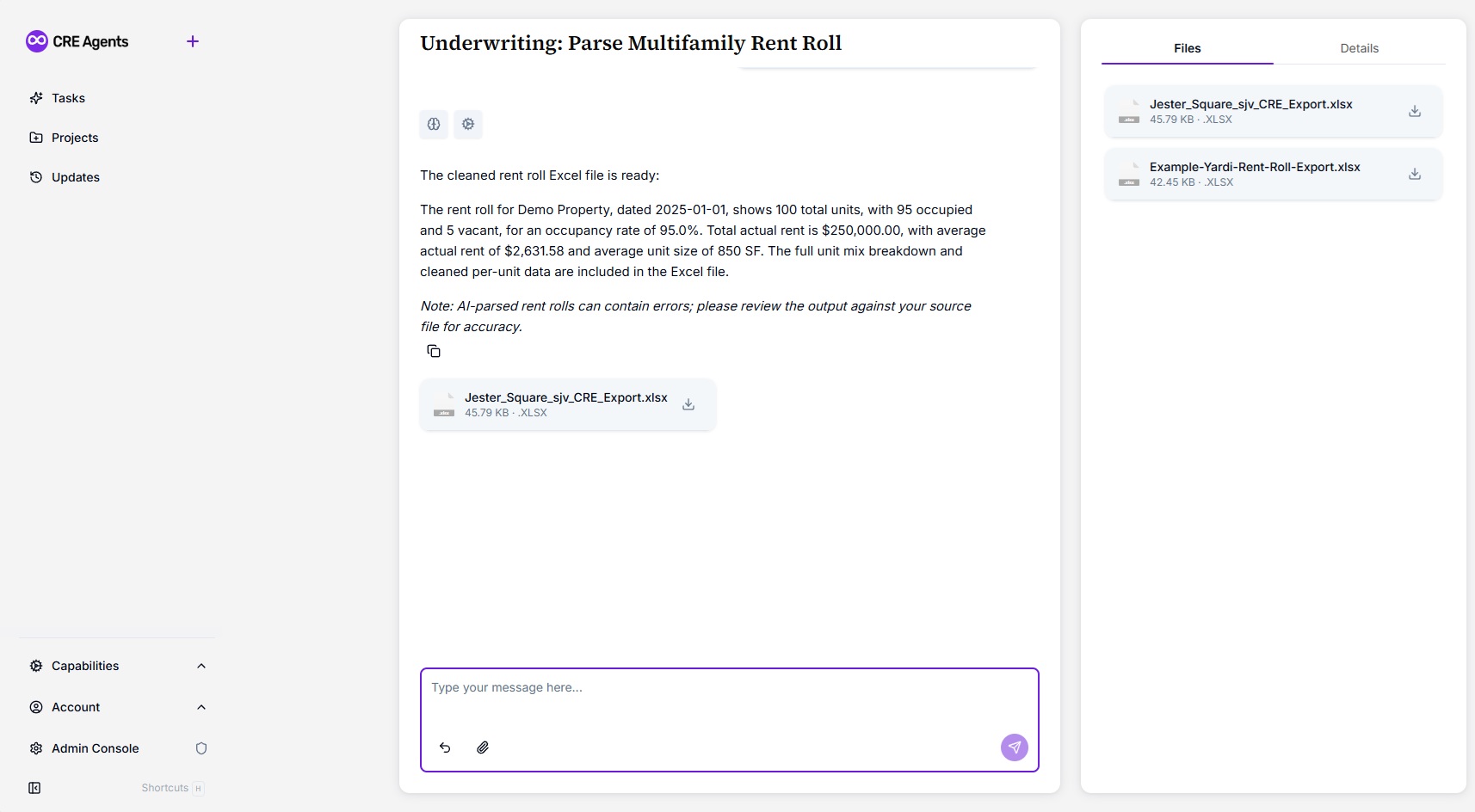Select the Files tab
Screen dimensions: 1475x812
[1186, 48]
